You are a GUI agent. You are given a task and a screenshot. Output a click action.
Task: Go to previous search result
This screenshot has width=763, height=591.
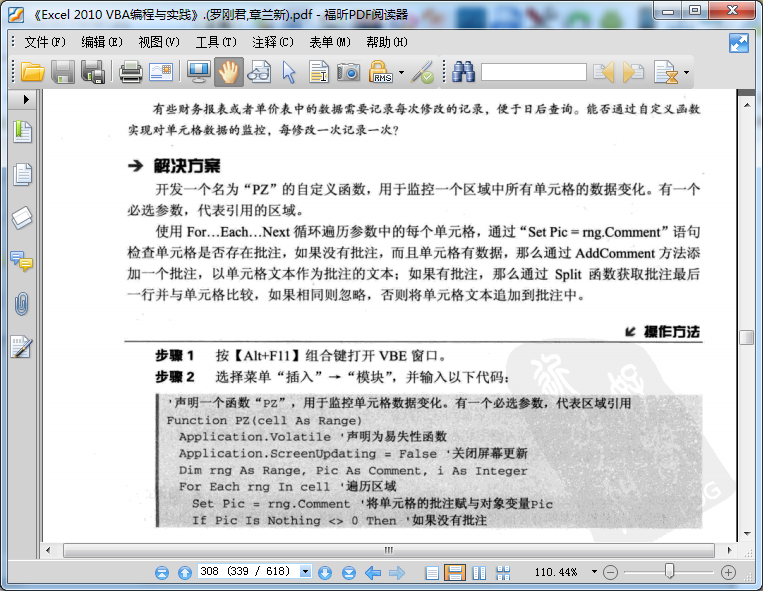point(604,72)
